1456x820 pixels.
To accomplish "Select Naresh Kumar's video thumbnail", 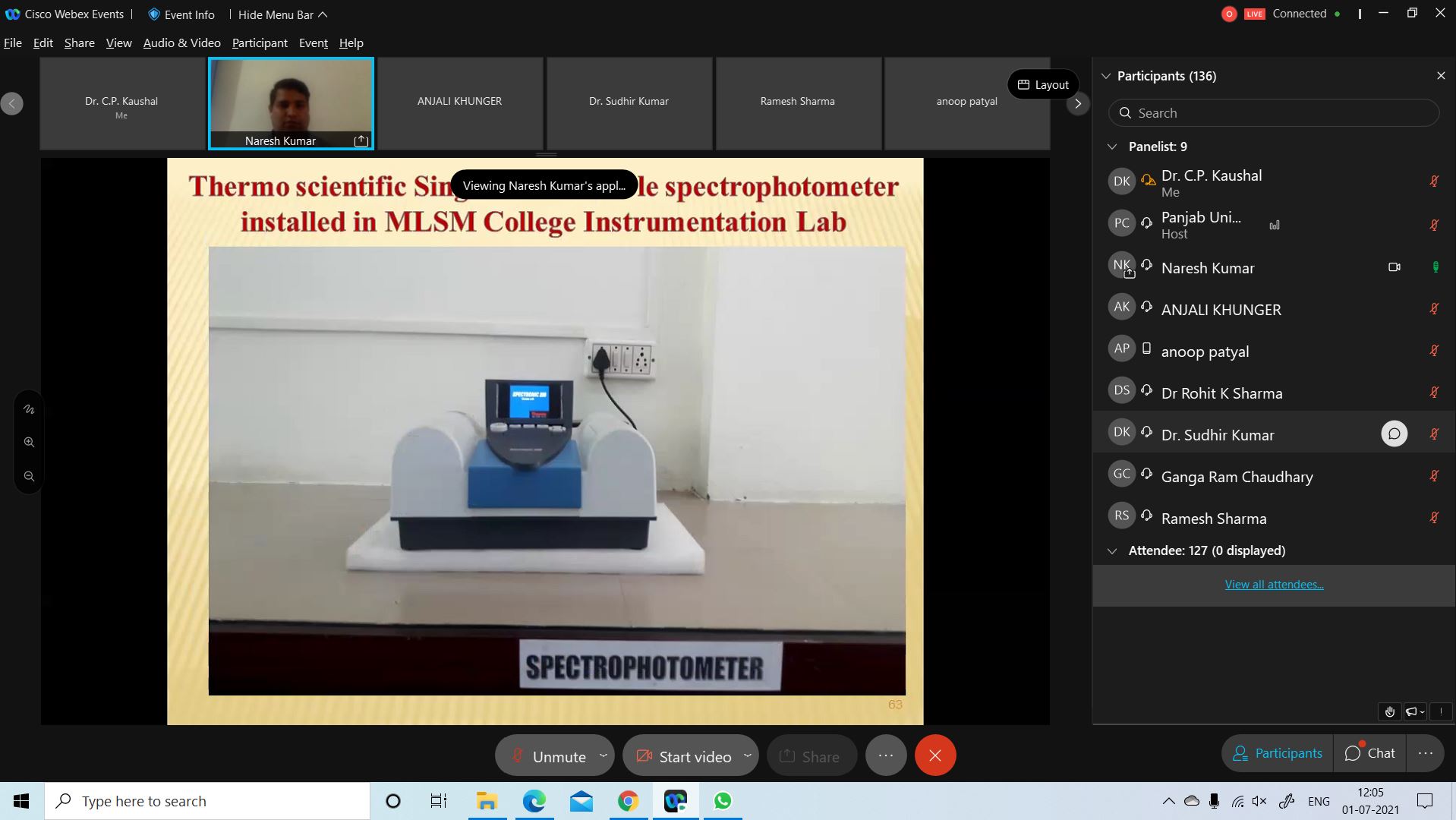I will pos(292,103).
